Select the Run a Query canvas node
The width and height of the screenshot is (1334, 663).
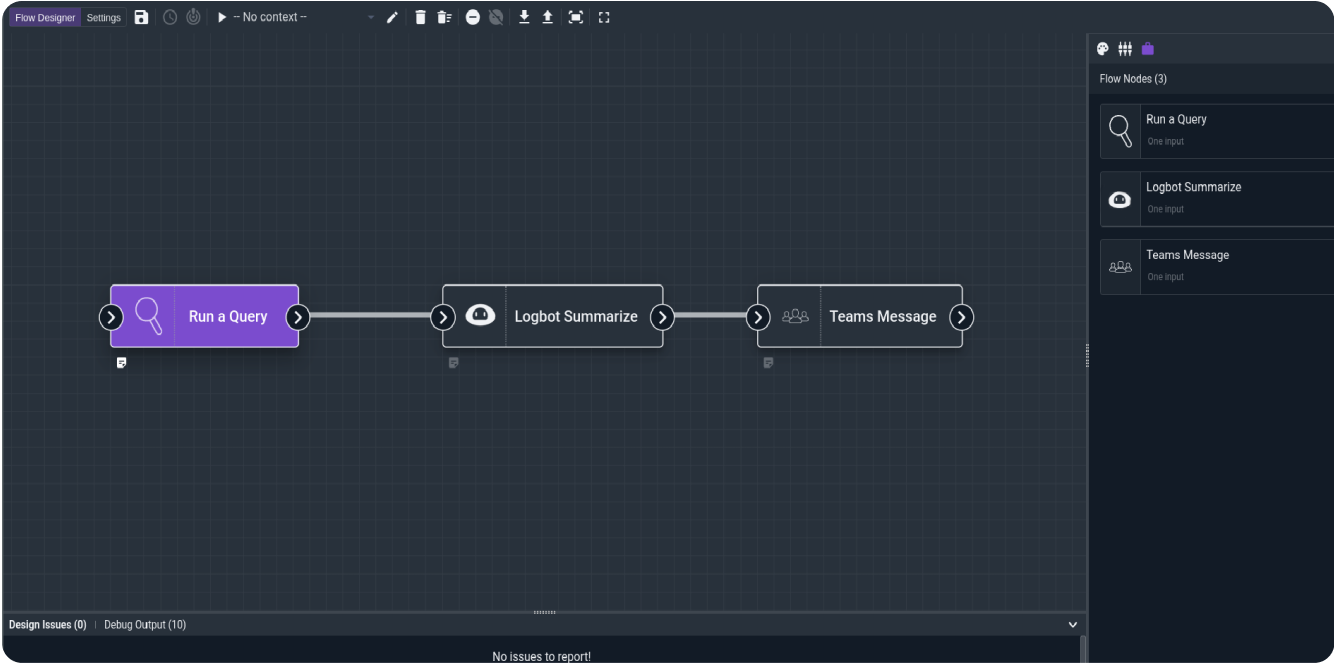pos(205,316)
